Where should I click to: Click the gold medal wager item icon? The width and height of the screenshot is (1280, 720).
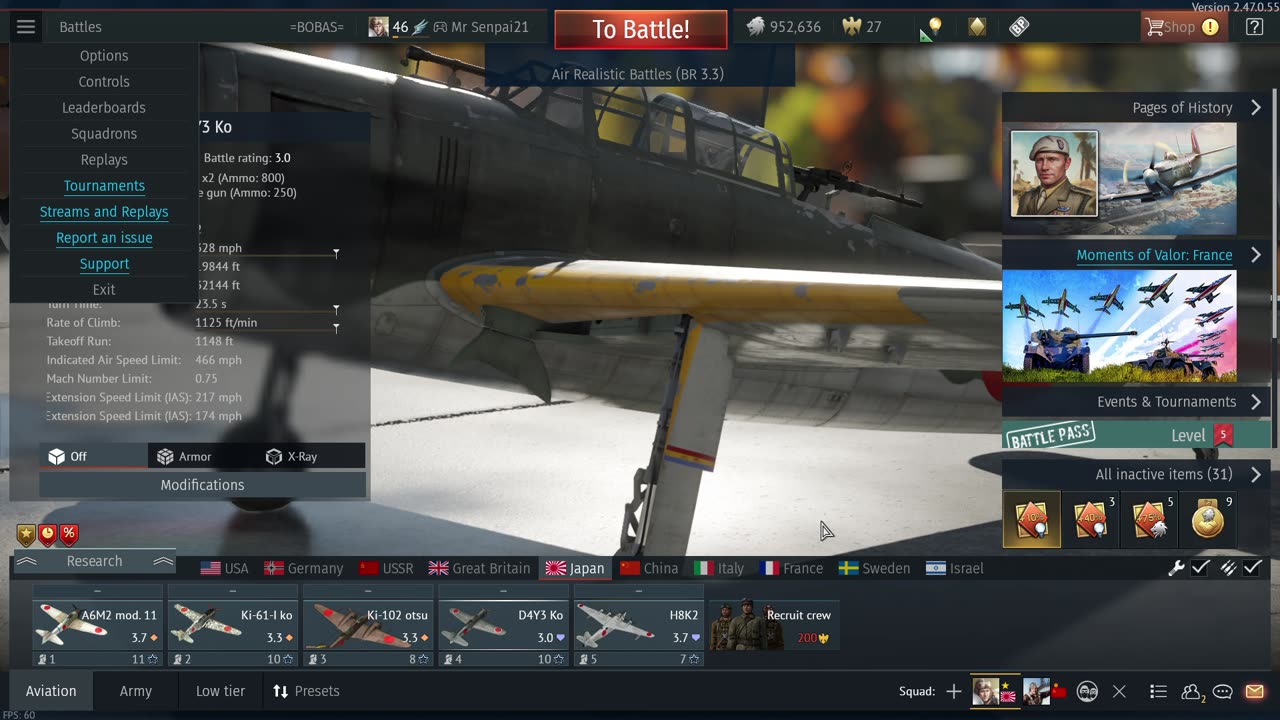click(1207, 519)
